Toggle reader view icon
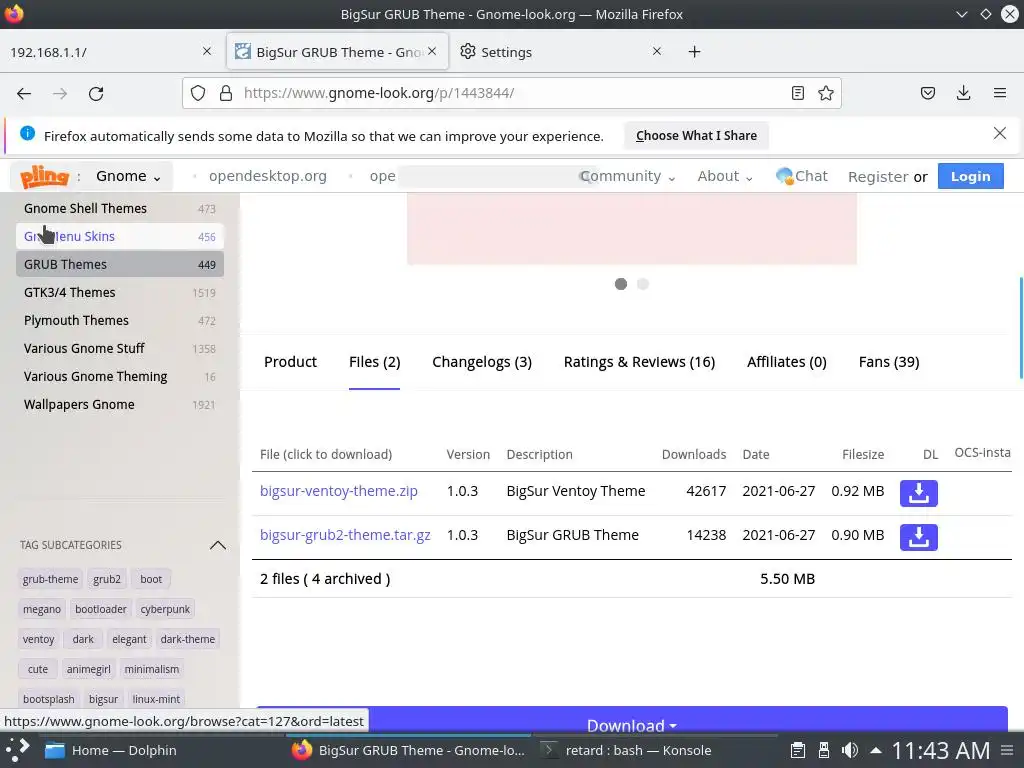The width and height of the screenshot is (1024, 768). pos(797,93)
